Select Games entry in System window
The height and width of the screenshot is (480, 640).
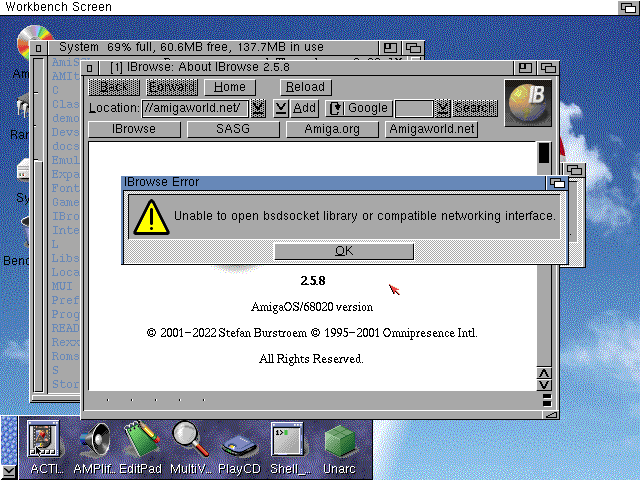click(65, 202)
